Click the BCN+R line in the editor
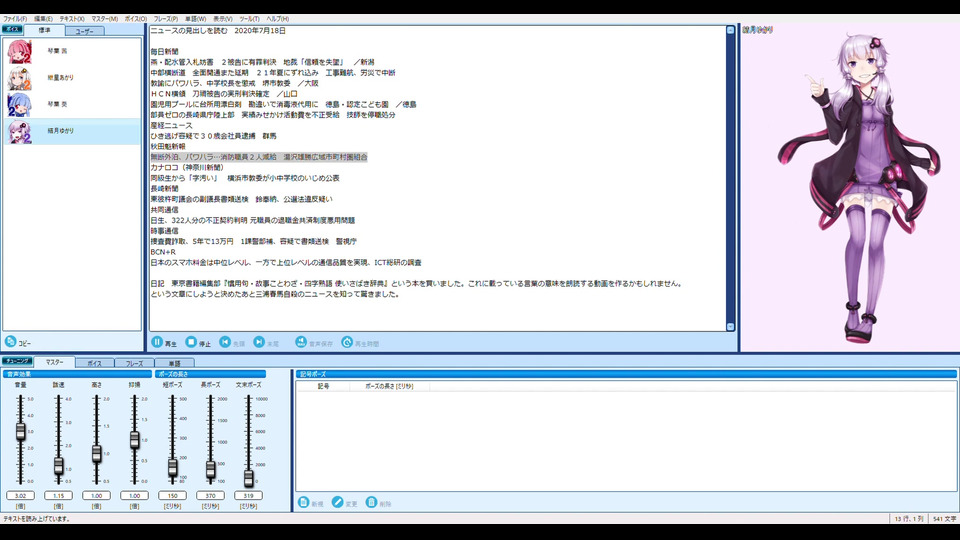Image resolution: width=960 pixels, height=540 pixels. point(163,252)
